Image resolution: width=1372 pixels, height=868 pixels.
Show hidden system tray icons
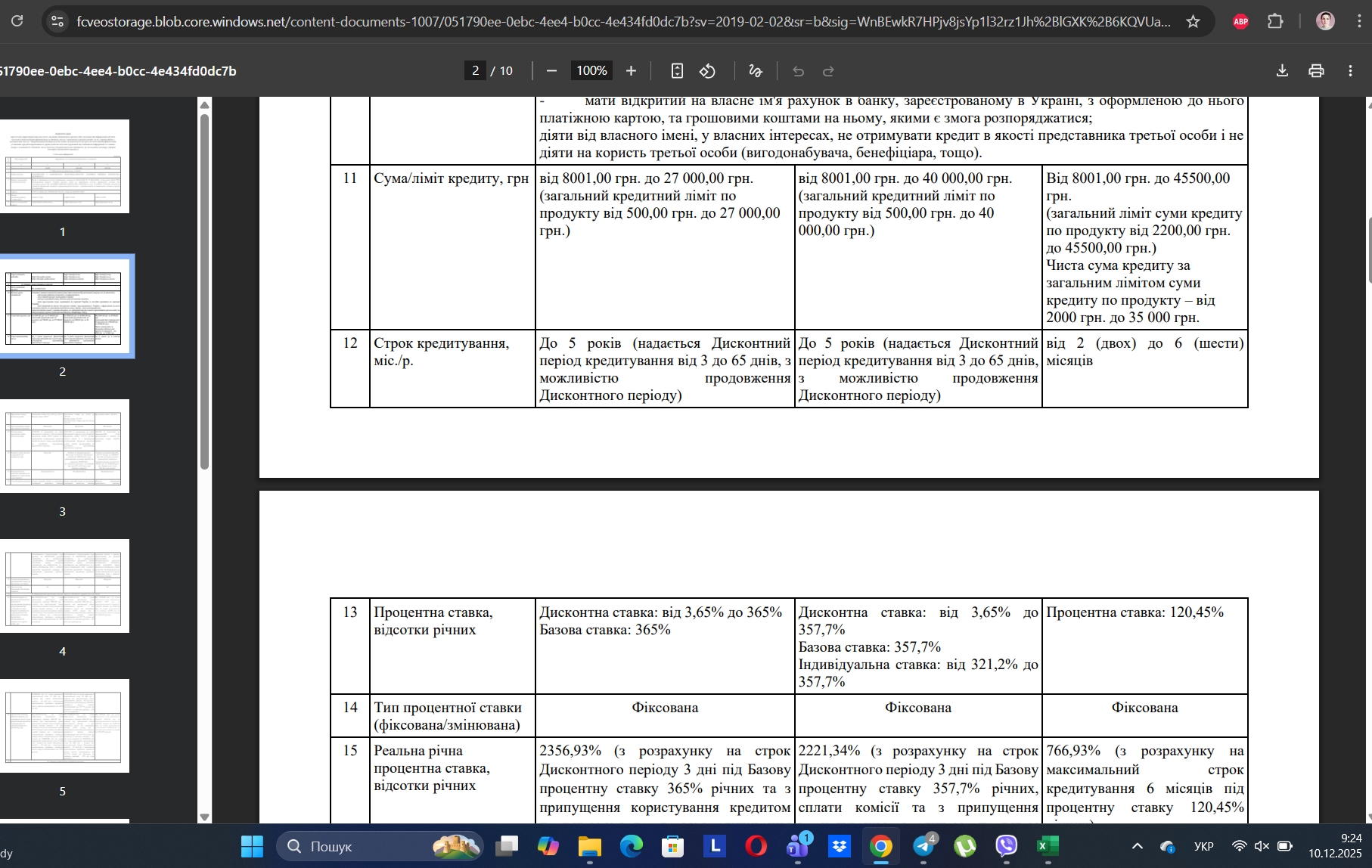1137,846
